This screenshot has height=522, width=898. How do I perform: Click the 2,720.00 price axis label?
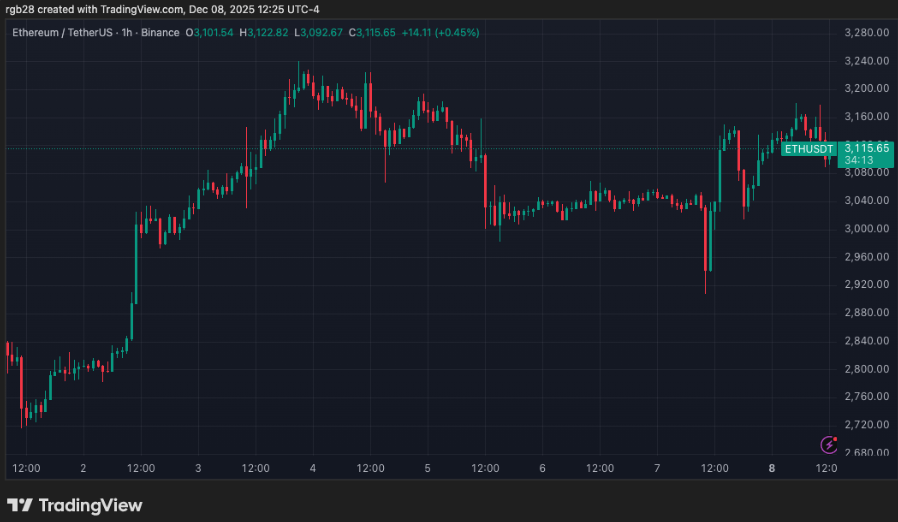867,425
